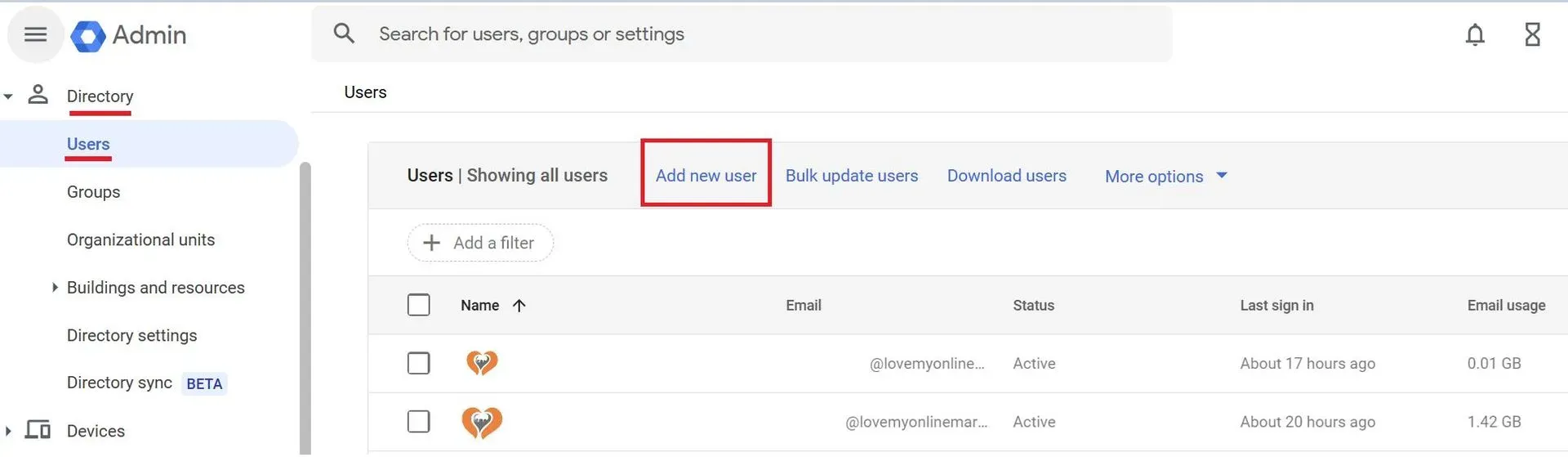The width and height of the screenshot is (1568, 457).
Task: Click the Directory person icon
Action: click(38, 95)
